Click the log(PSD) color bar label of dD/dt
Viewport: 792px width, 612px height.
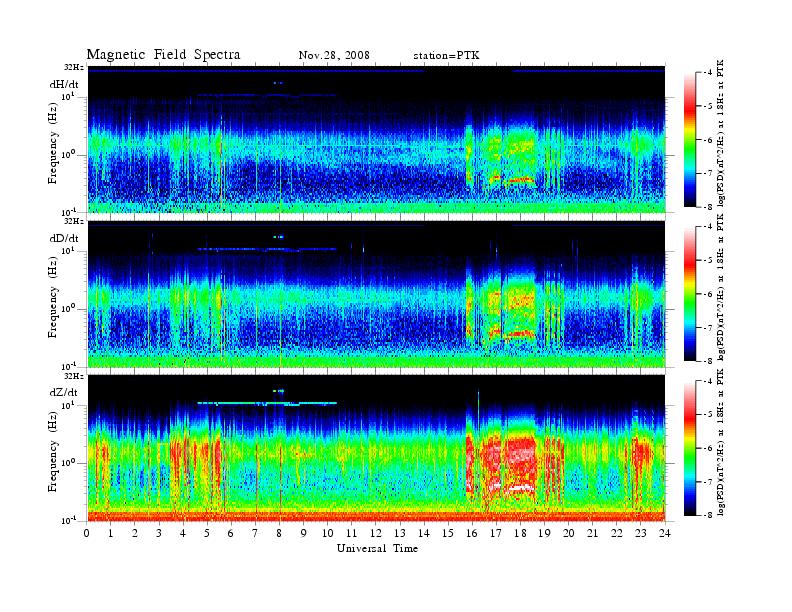click(x=721, y=287)
